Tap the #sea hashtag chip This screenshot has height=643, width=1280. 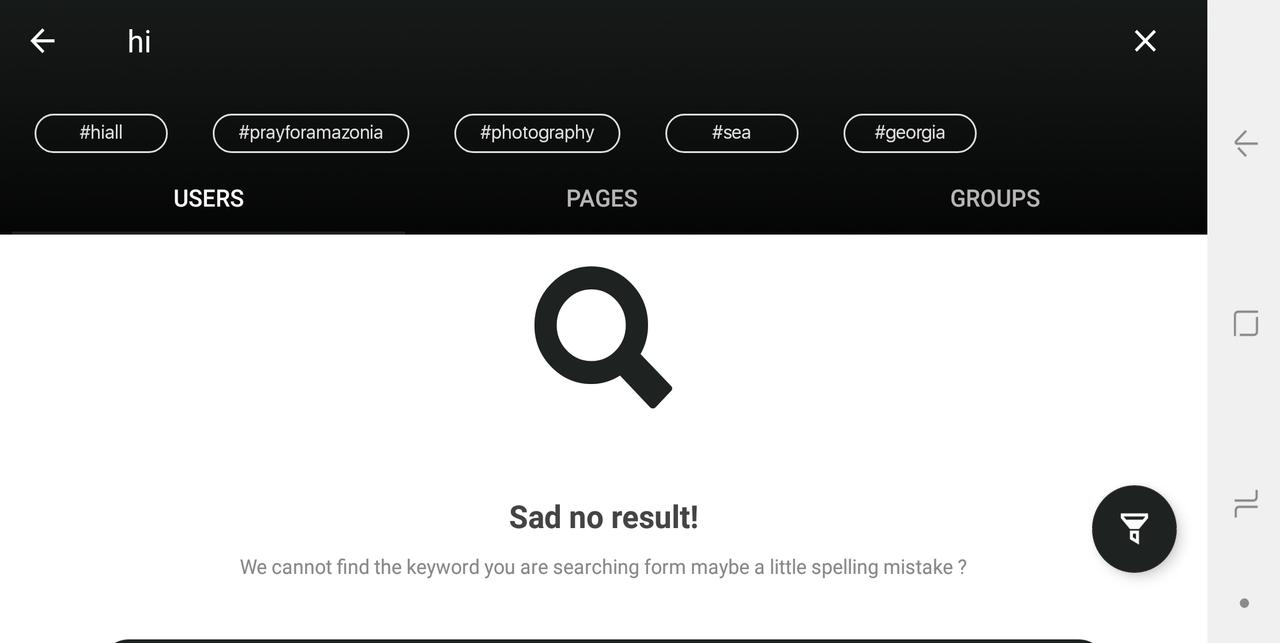click(x=732, y=133)
